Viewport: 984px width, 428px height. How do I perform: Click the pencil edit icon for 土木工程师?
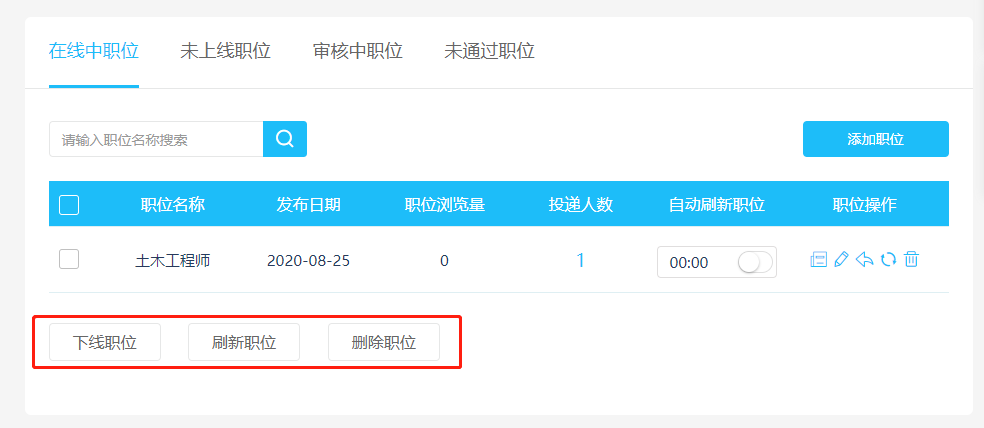click(x=841, y=260)
